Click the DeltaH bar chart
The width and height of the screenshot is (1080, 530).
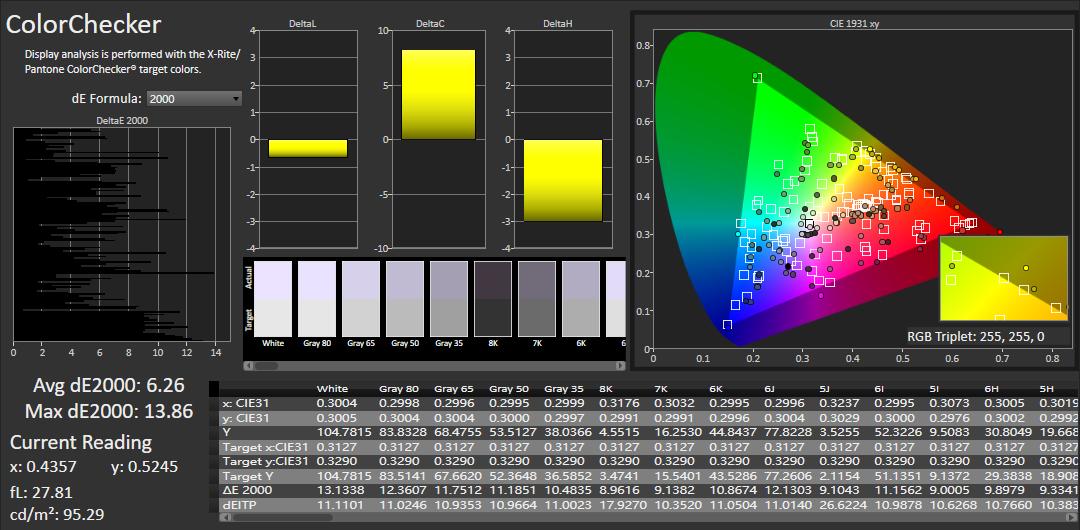(x=564, y=138)
